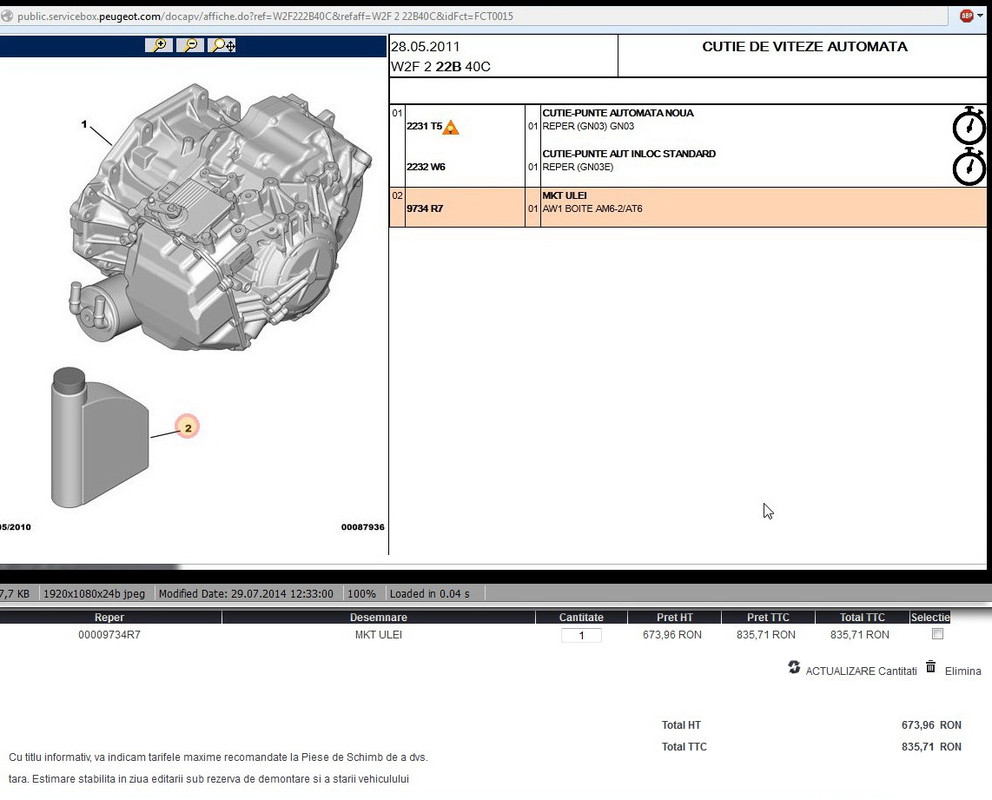Click reference text 00009734R7

[x=109, y=634]
